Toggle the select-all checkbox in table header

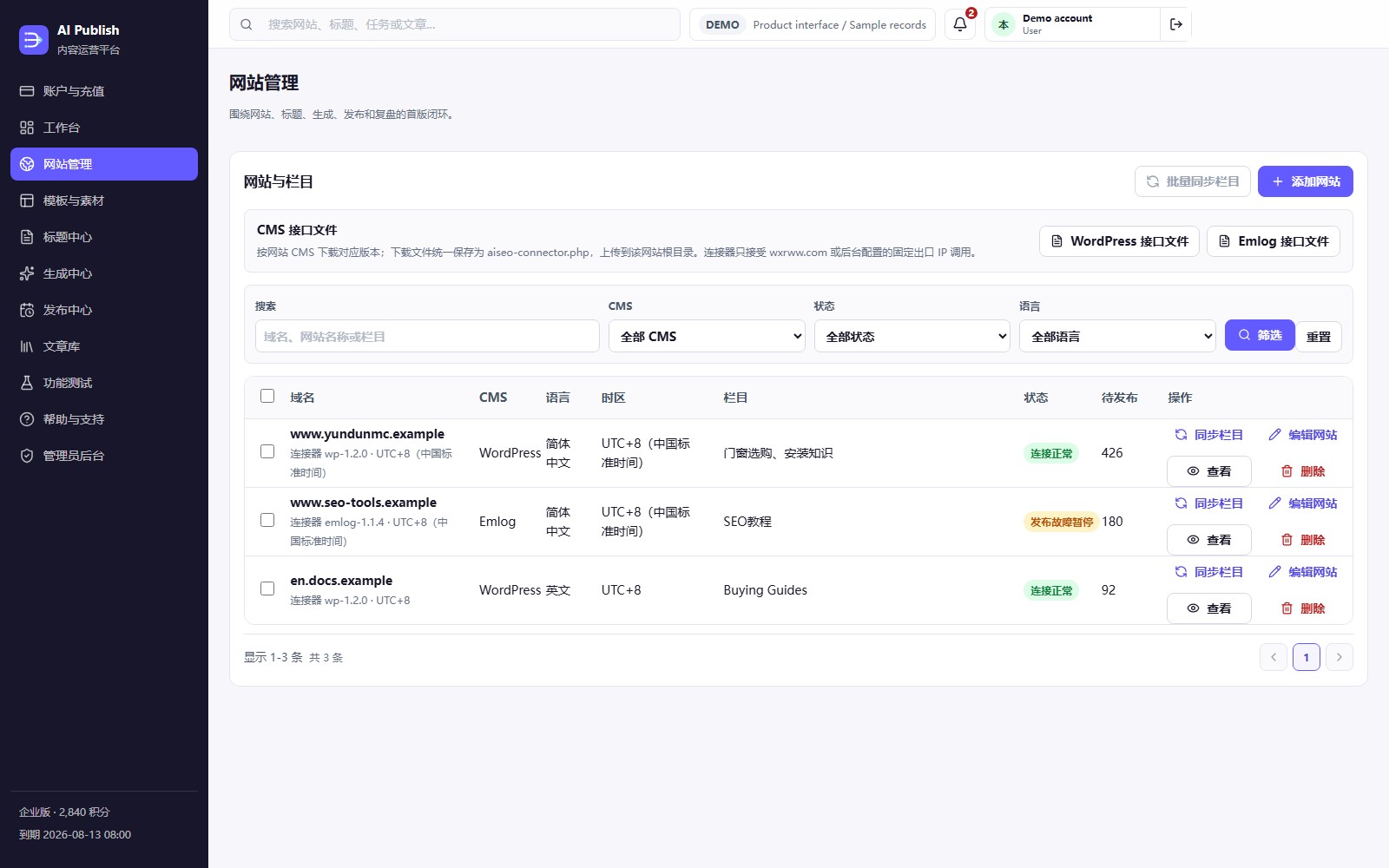[x=267, y=396]
